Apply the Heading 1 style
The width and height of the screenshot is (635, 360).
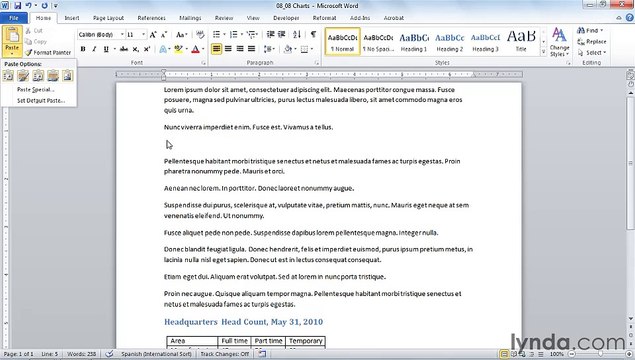pyautogui.click(x=414, y=42)
